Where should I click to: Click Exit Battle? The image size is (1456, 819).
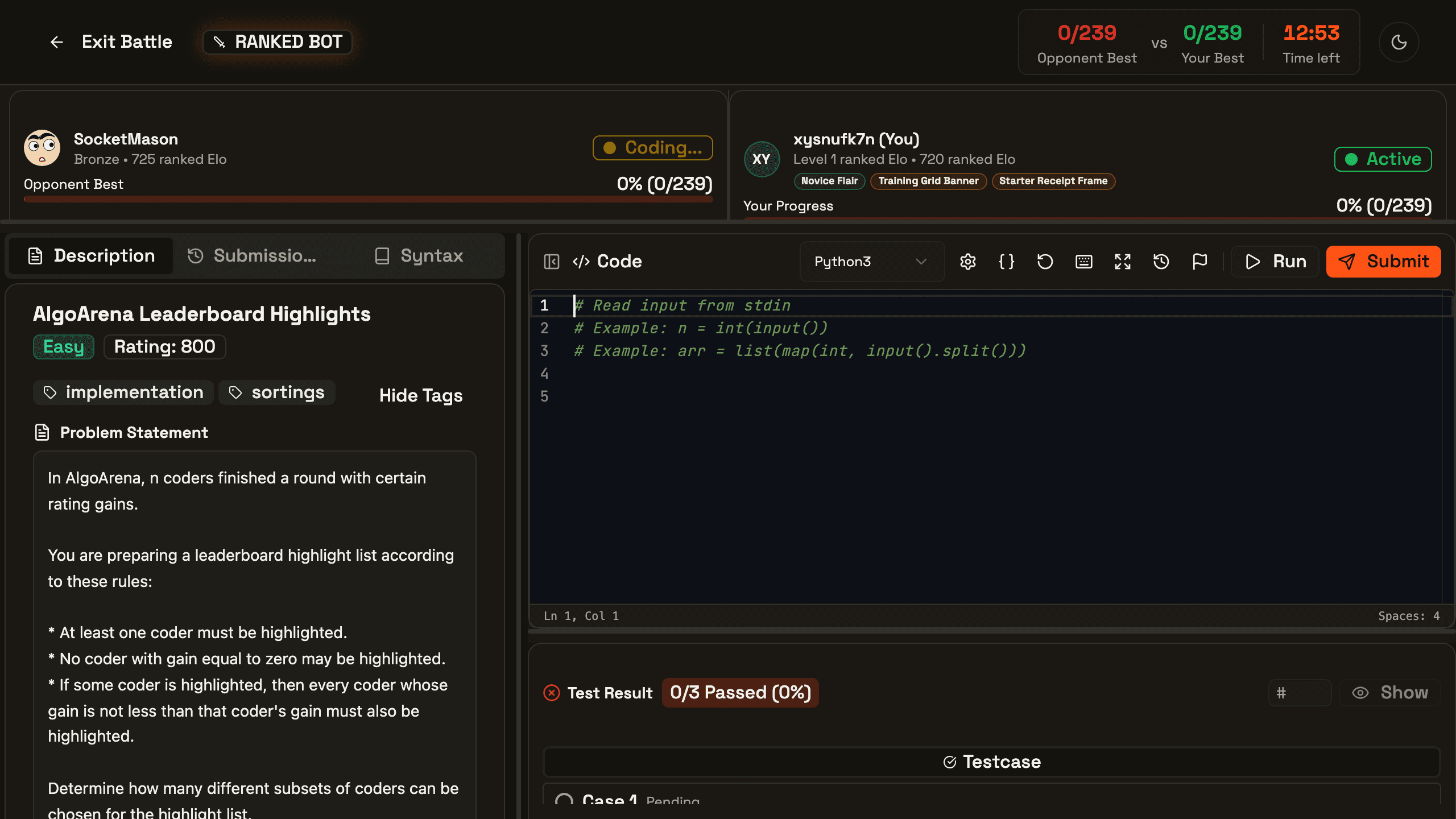127,42
